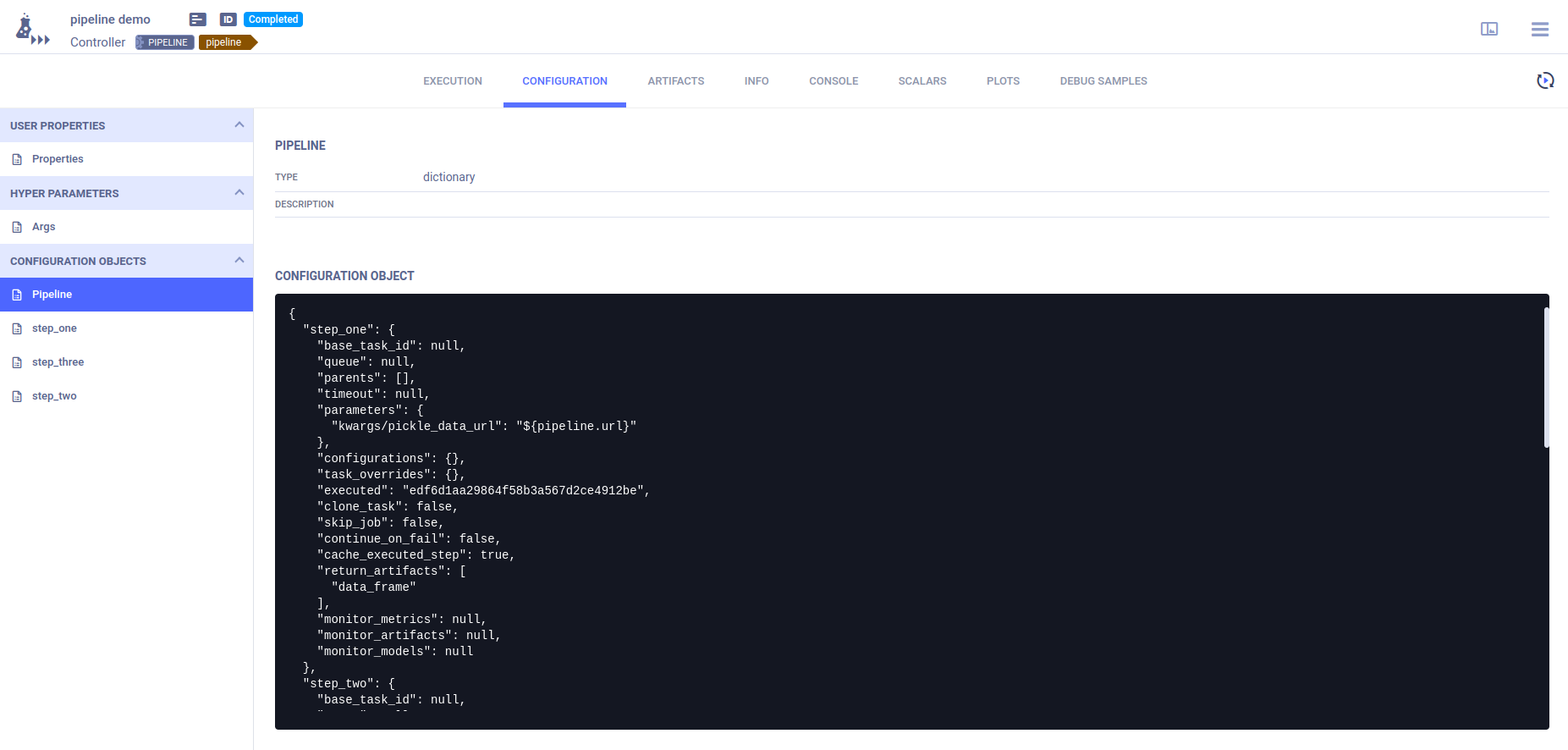Switch to the split details panel view
The width and height of the screenshot is (1568, 750).
[1488, 30]
